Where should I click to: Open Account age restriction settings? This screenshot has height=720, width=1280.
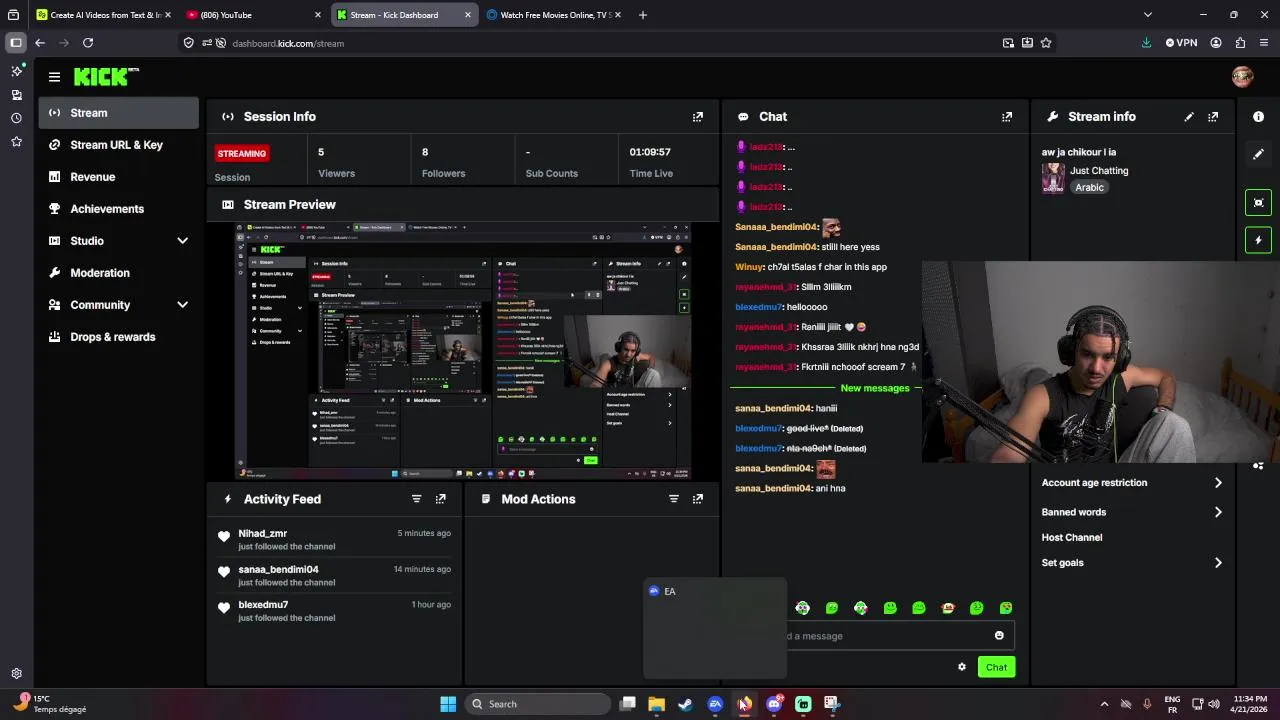pos(1132,483)
